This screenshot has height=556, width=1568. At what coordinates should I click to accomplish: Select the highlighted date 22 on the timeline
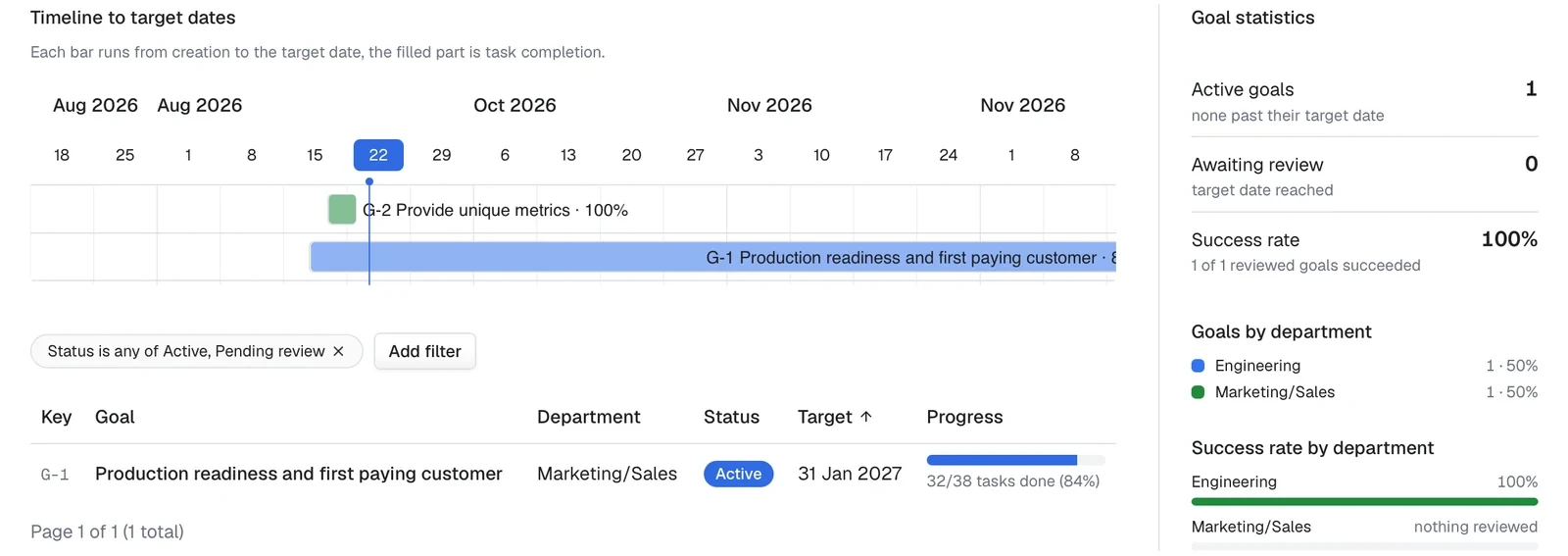(378, 155)
